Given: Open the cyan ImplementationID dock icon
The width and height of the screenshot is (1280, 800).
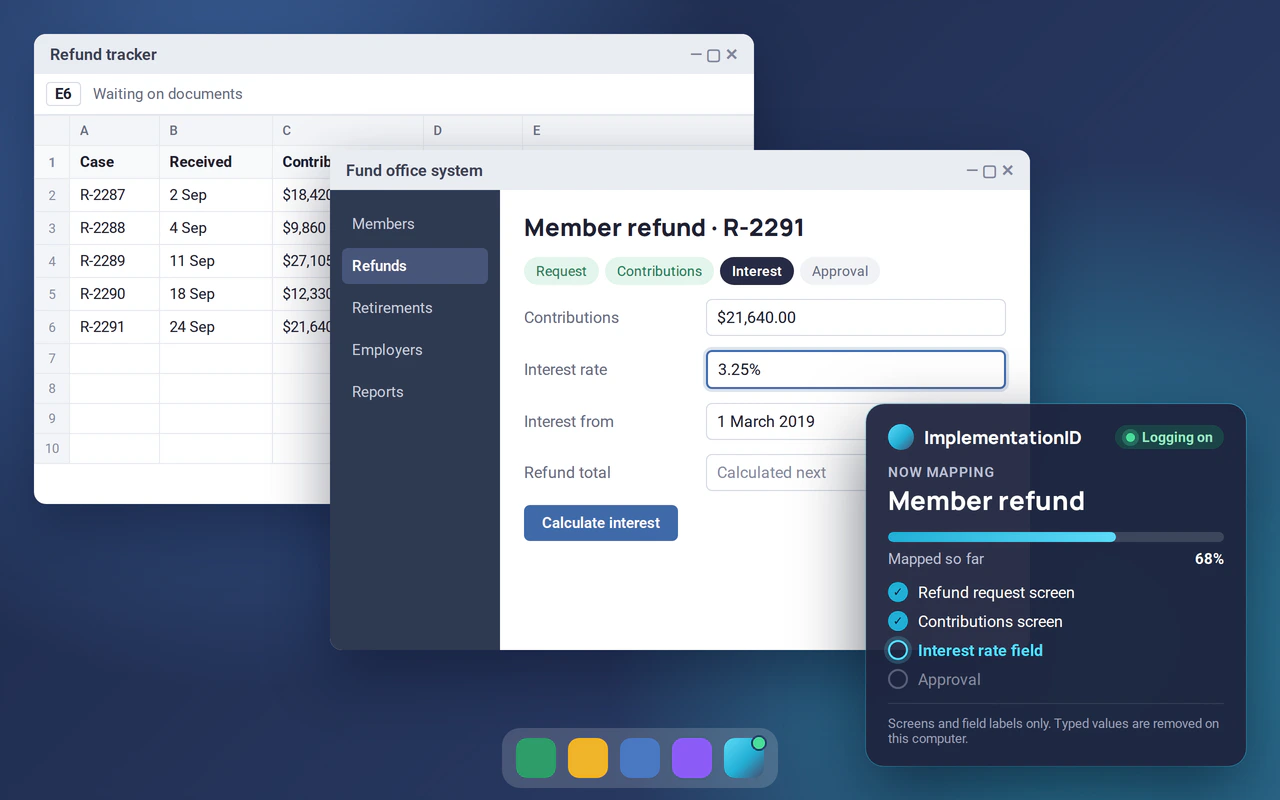Looking at the screenshot, I should [x=744, y=758].
